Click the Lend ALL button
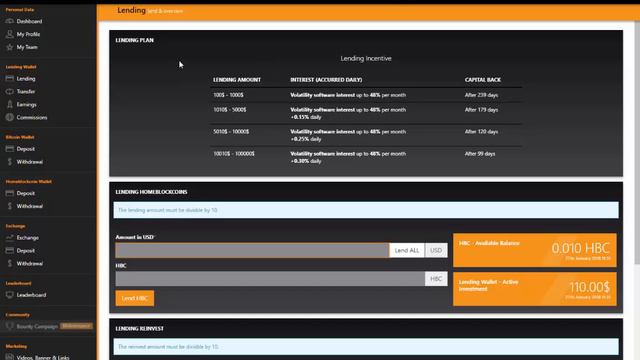 pyautogui.click(x=407, y=250)
